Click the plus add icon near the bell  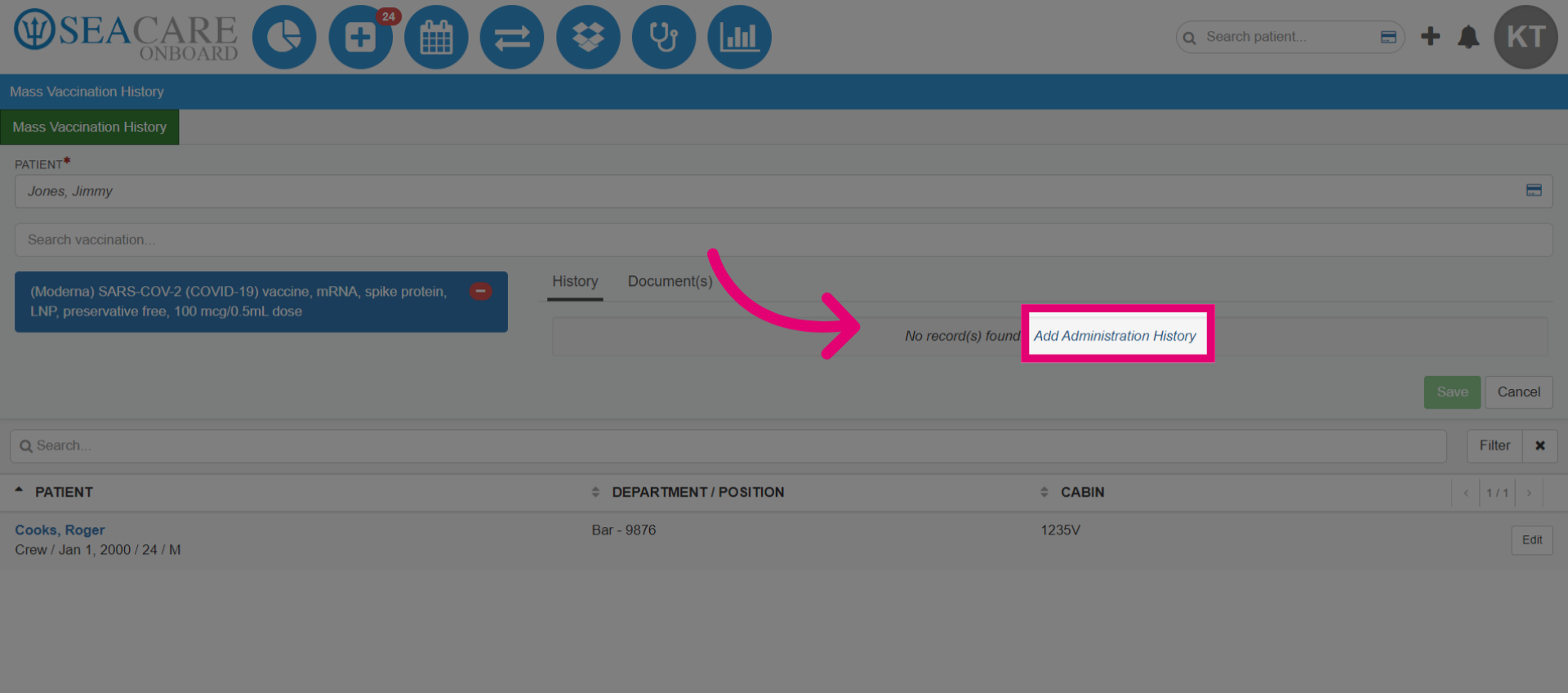[x=1430, y=36]
